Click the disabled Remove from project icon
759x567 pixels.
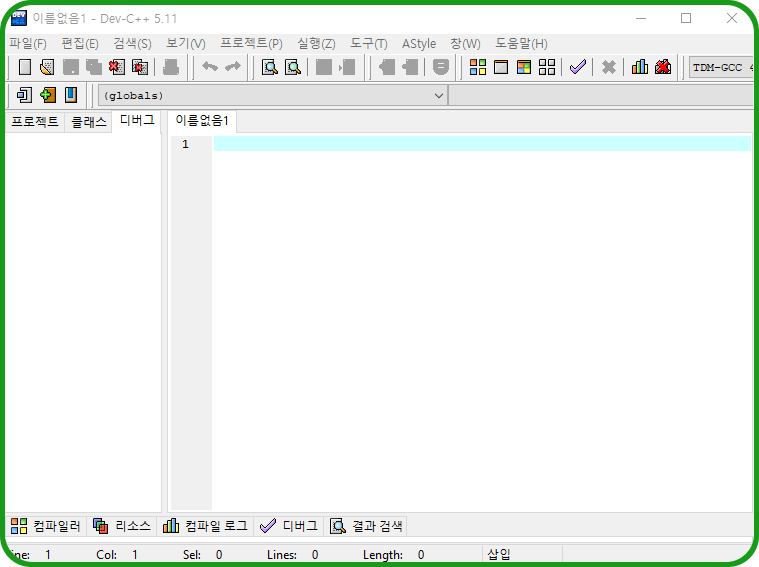[410, 67]
